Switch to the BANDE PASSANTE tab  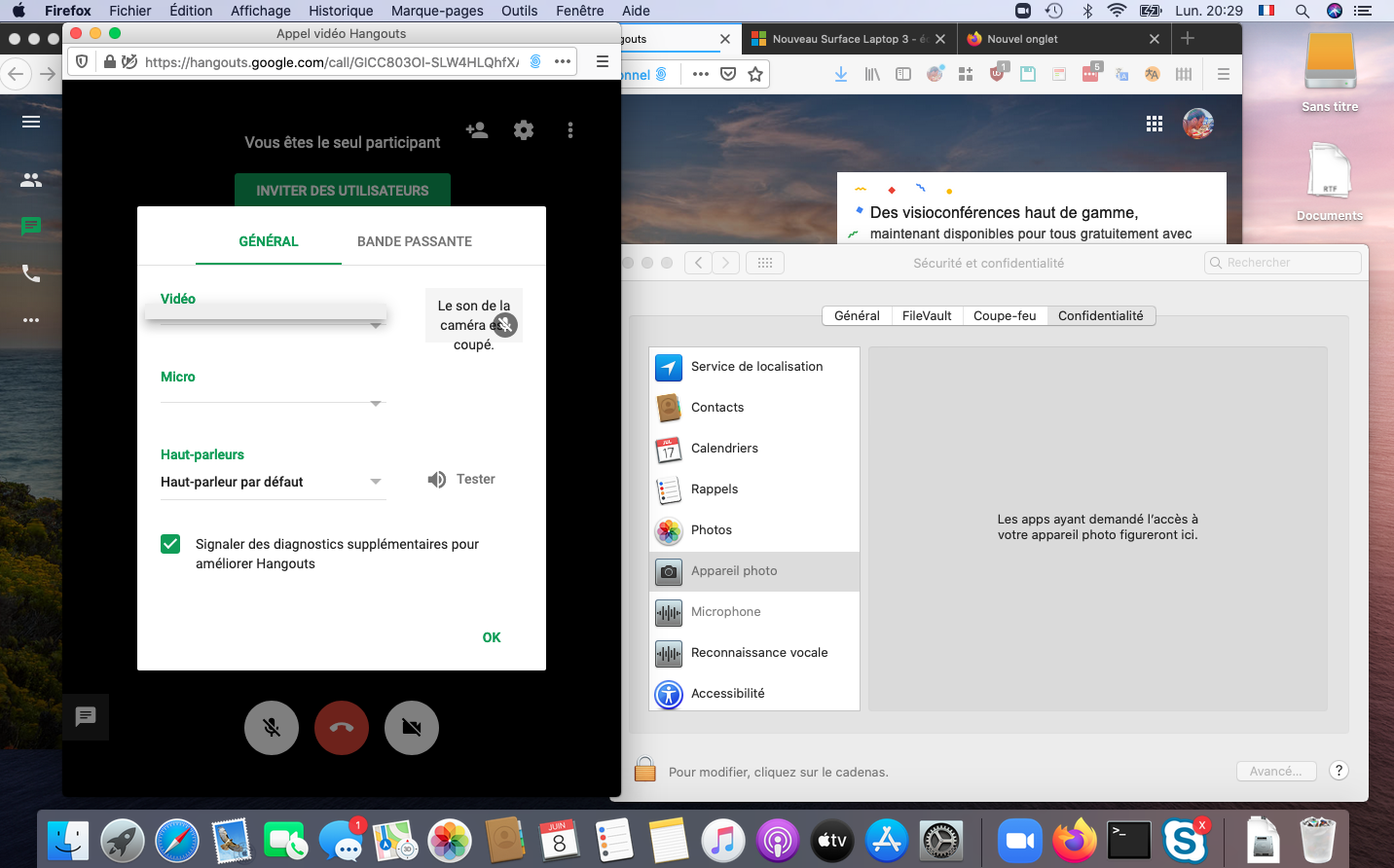[415, 241]
